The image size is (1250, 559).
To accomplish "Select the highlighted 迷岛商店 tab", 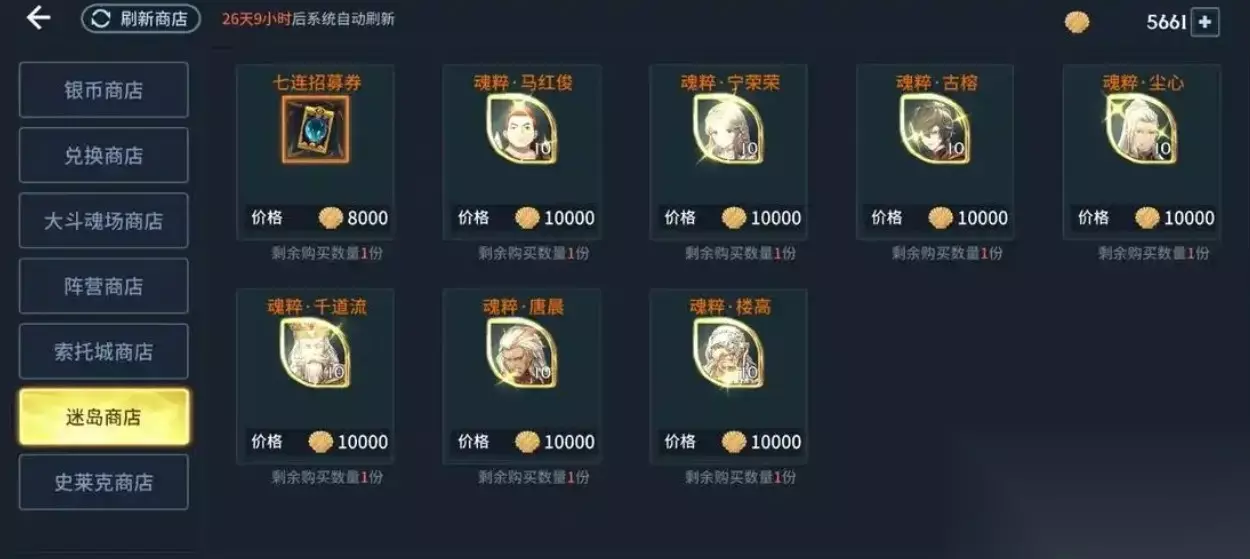I will click(104, 417).
